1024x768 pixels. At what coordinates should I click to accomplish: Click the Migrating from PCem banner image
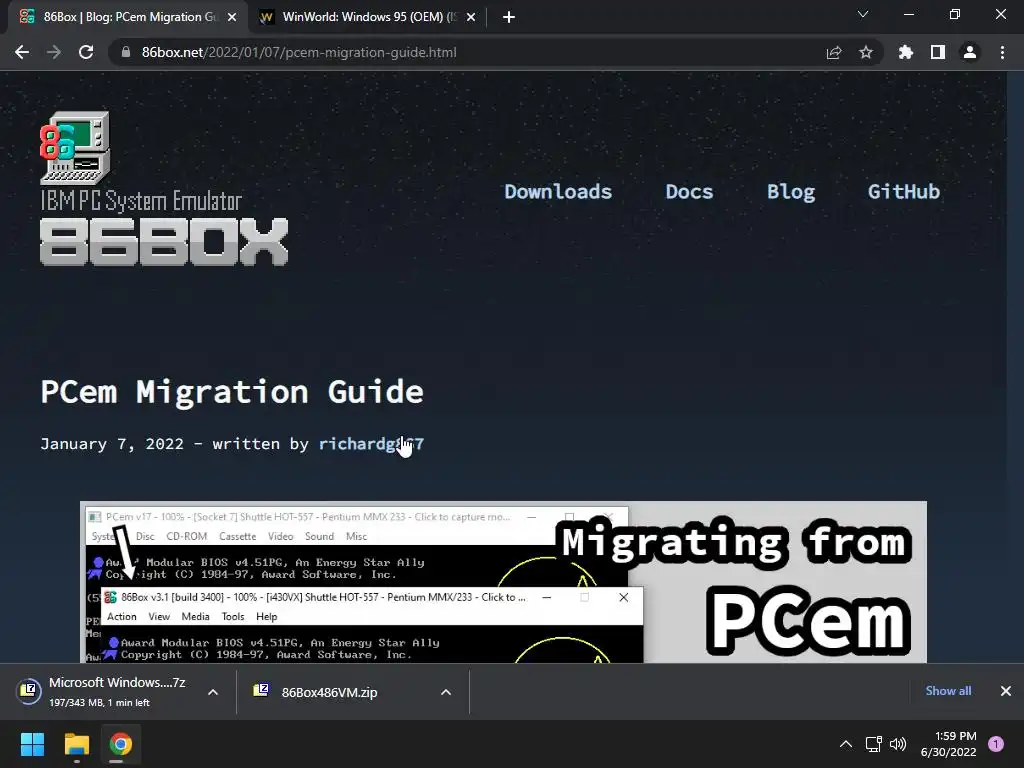[x=503, y=582]
